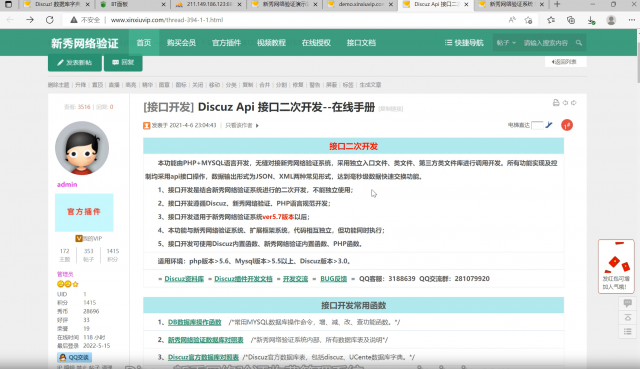Screen dimensions: 640x369
Task: Click 置顶 moderation action
Action: pyautogui.click(x=98, y=85)
